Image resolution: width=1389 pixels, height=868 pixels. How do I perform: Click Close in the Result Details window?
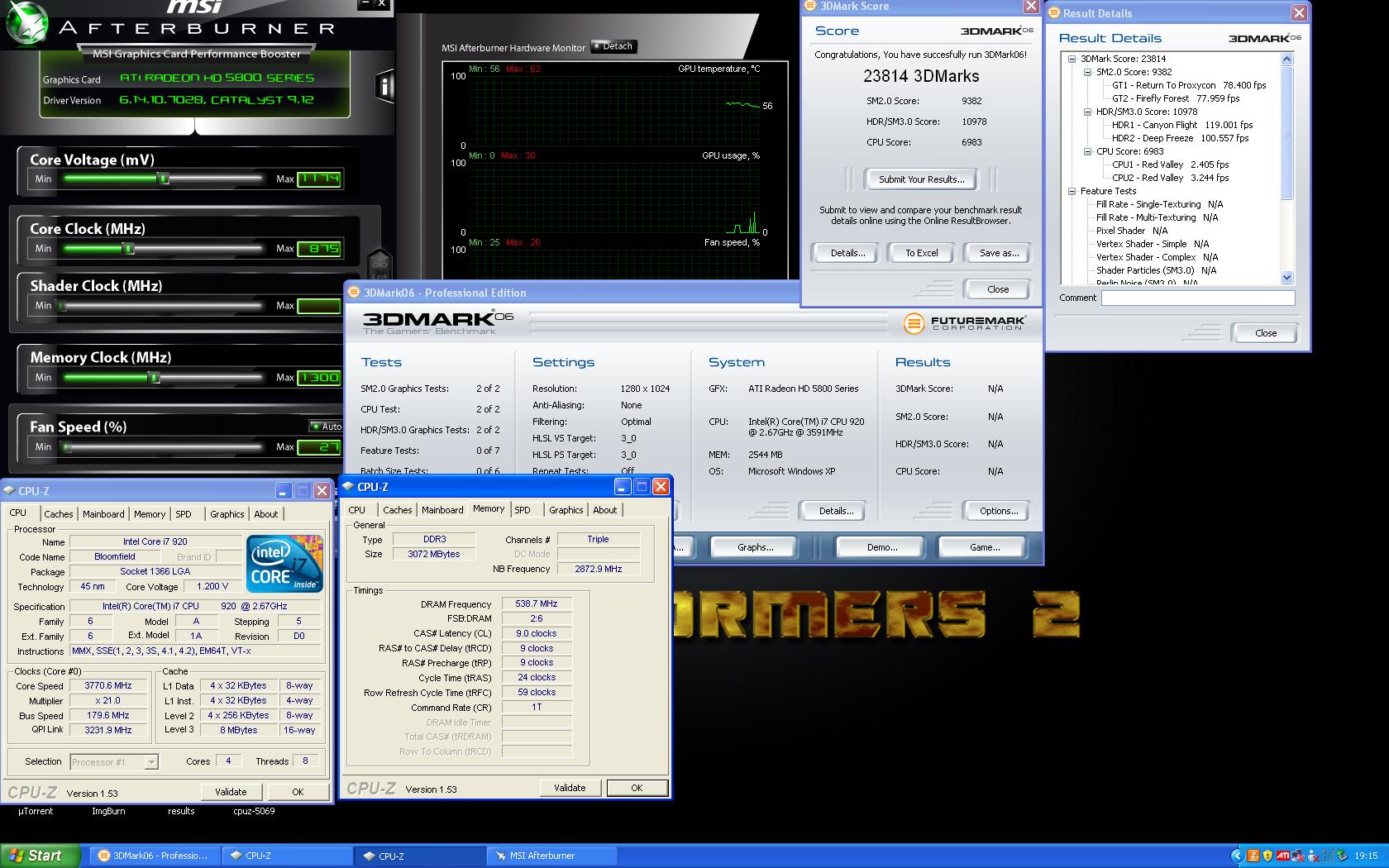click(x=1265, y=333)
